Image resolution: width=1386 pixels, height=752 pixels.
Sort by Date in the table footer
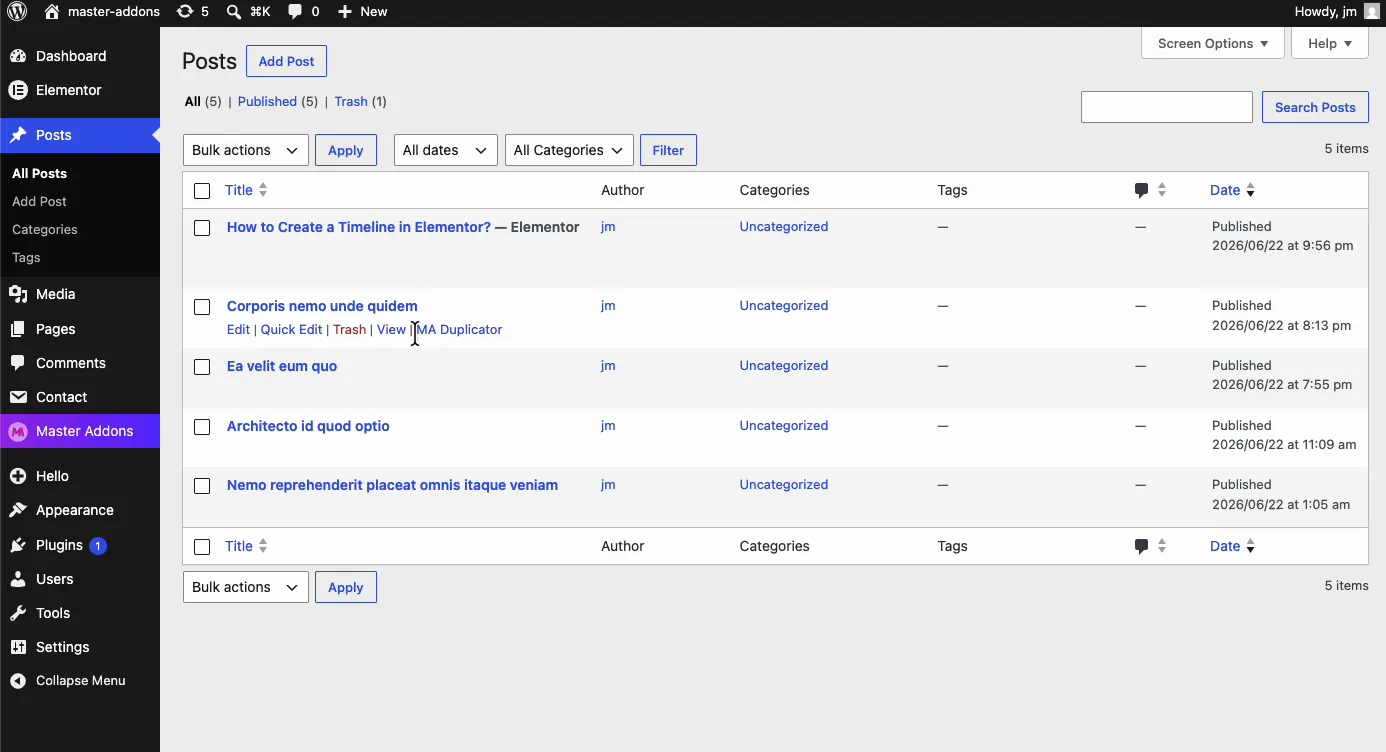pyautogui.click(x=1232, y=546)
